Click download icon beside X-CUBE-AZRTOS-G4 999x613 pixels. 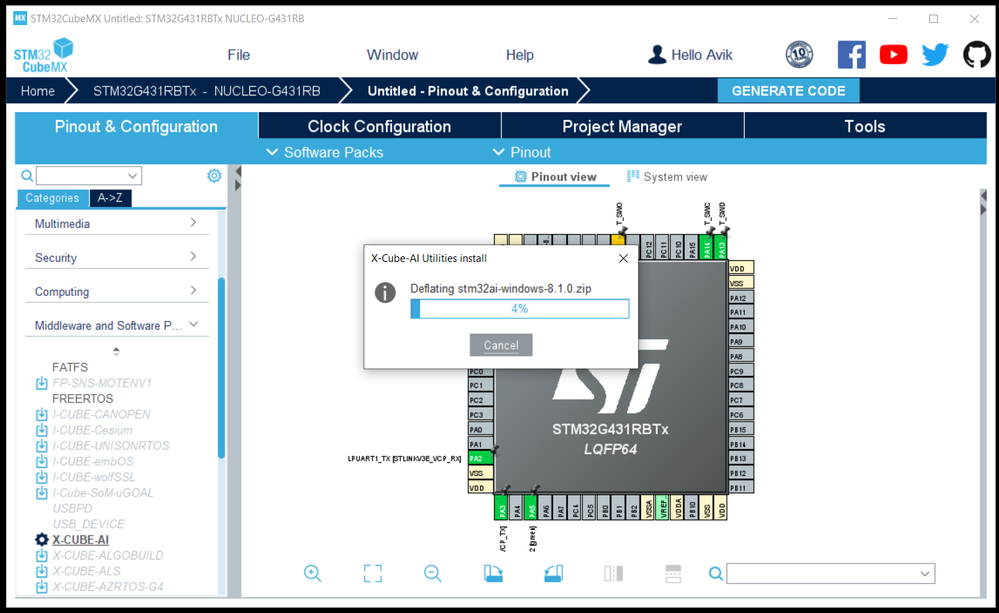coord(41,587)
